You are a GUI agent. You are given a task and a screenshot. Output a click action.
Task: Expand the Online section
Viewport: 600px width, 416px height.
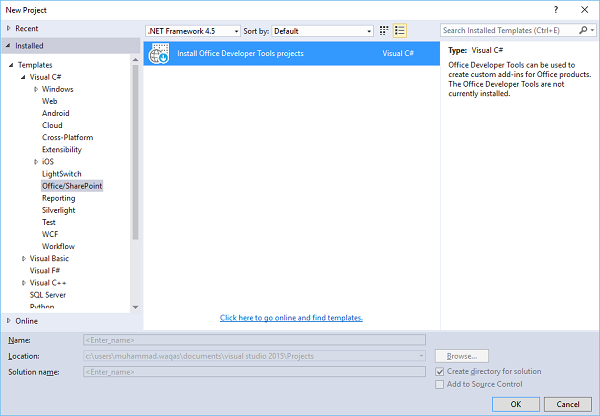9,321
